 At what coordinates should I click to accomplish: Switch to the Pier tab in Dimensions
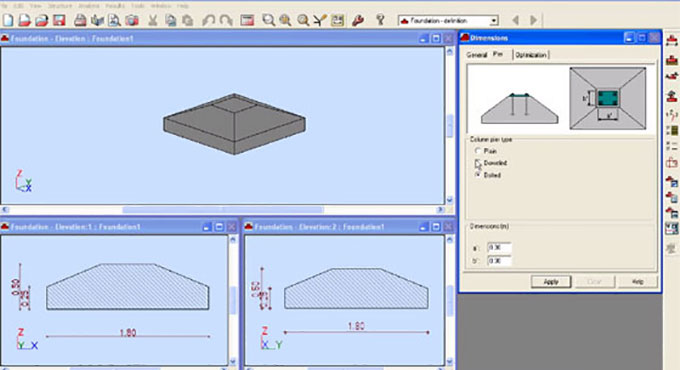click(x=498, y=54)
